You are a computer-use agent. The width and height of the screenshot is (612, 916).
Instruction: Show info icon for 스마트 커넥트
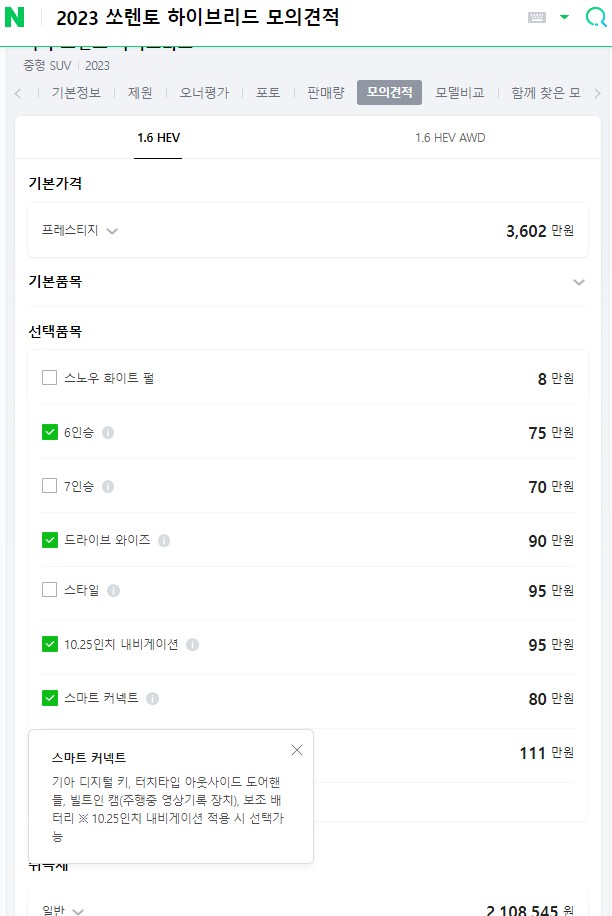coord(153,699)
